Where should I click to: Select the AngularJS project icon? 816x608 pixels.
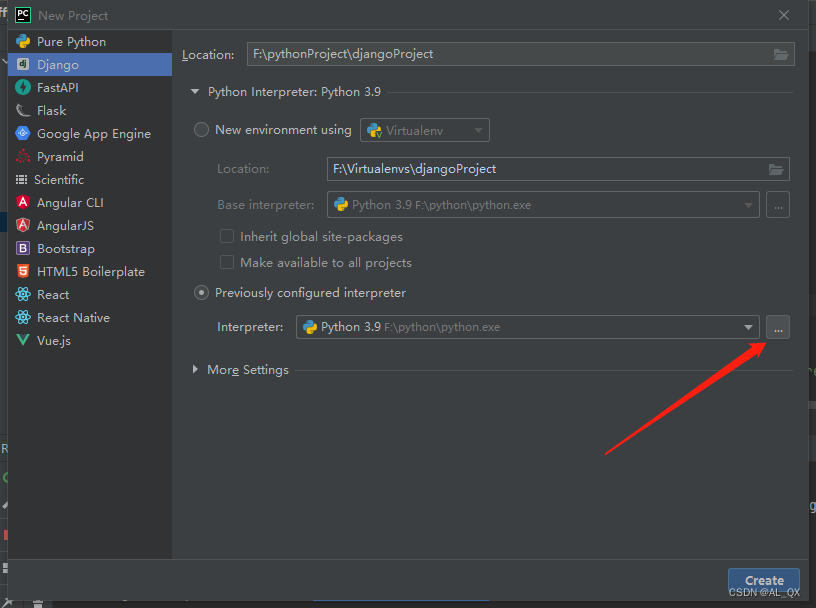coord(23,225)
